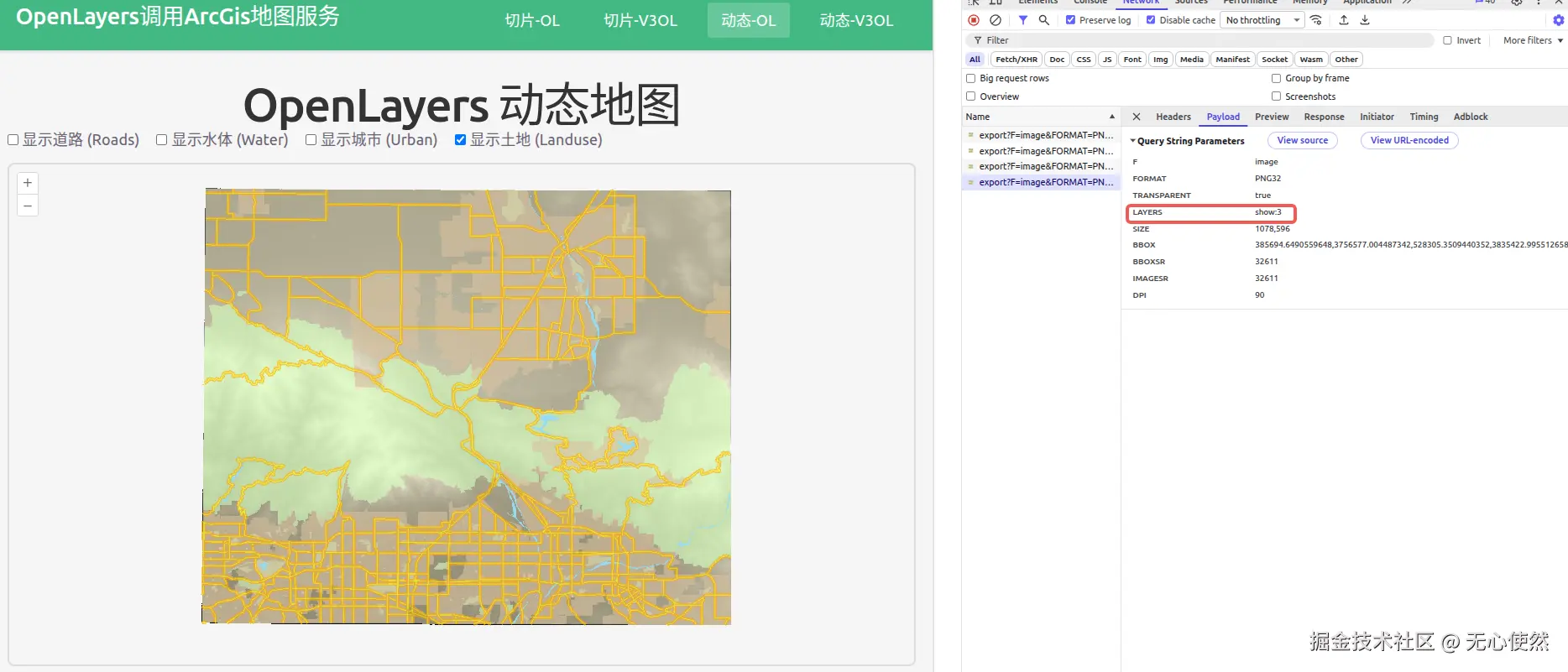Viewport: 1568px width, 672px height.
Task: Select the All request type filter
Action: pos(975,60)
